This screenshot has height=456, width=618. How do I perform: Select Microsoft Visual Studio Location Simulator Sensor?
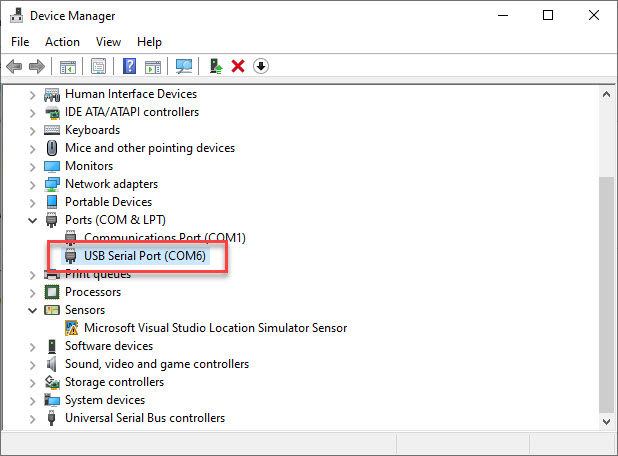[x=215, y=328]
